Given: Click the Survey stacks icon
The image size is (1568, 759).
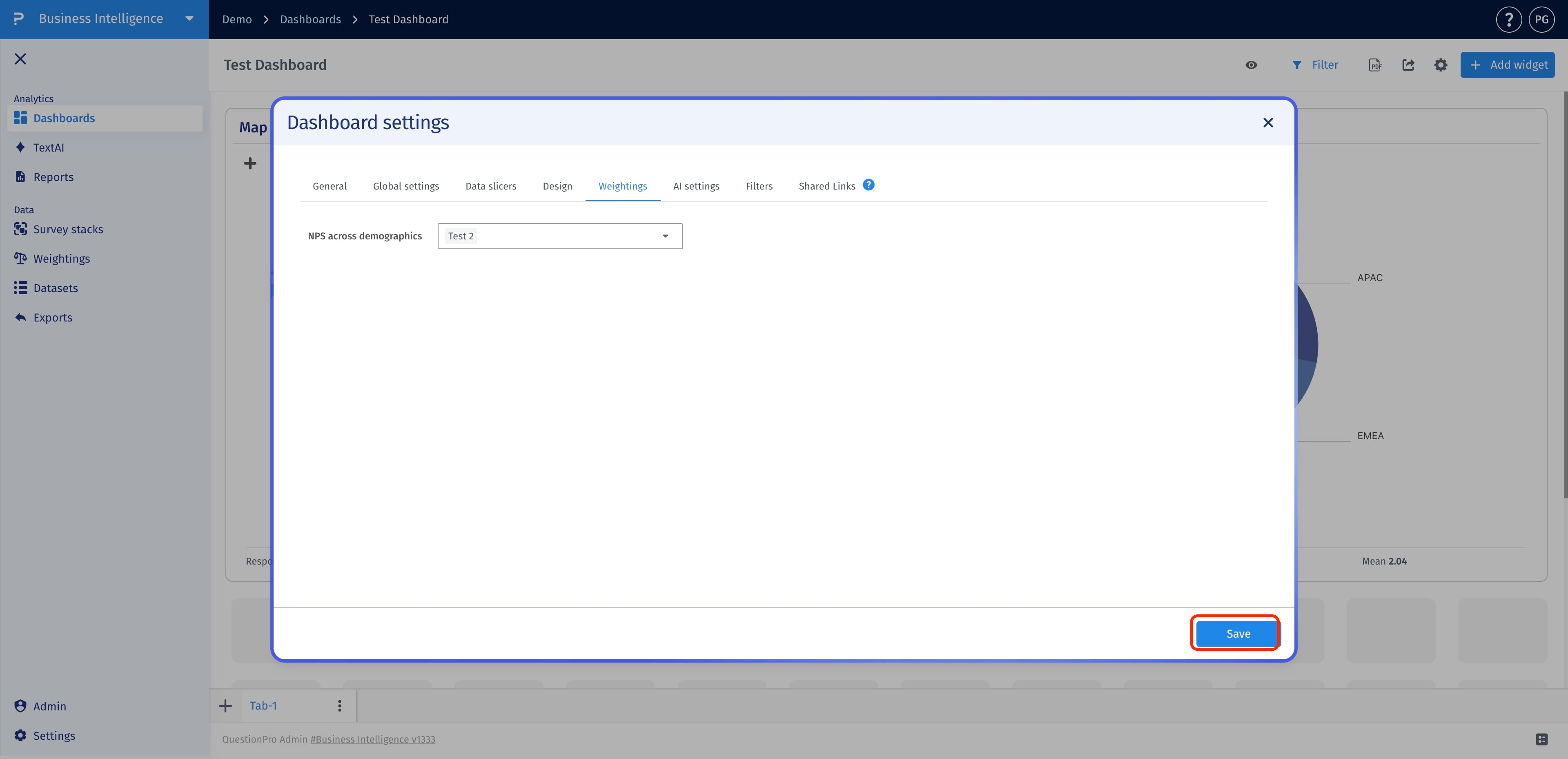Looking at the screenshot, I should coord(20,229).
